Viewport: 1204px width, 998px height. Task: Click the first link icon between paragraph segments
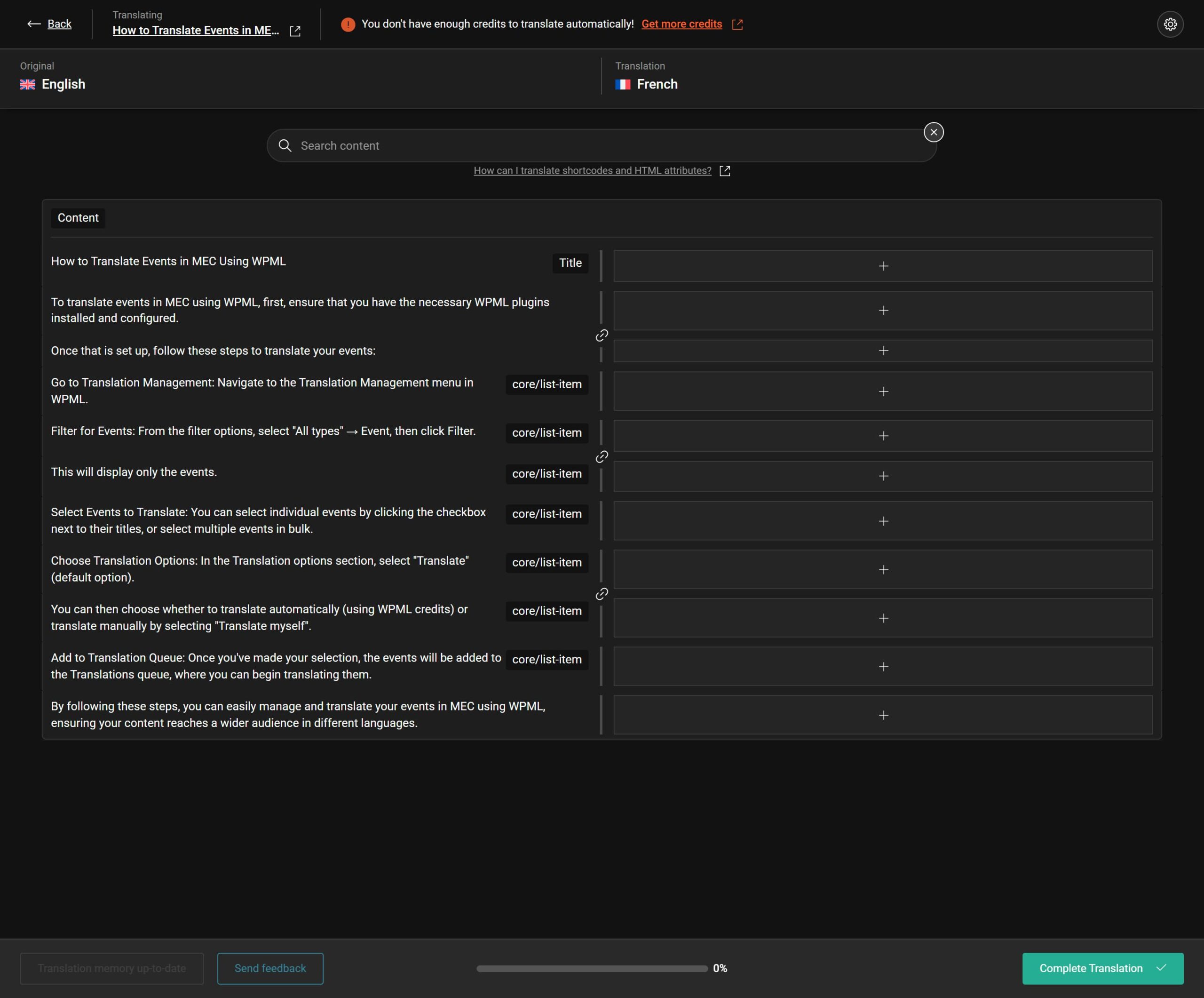pyautogui.click(x=602, y=335)
